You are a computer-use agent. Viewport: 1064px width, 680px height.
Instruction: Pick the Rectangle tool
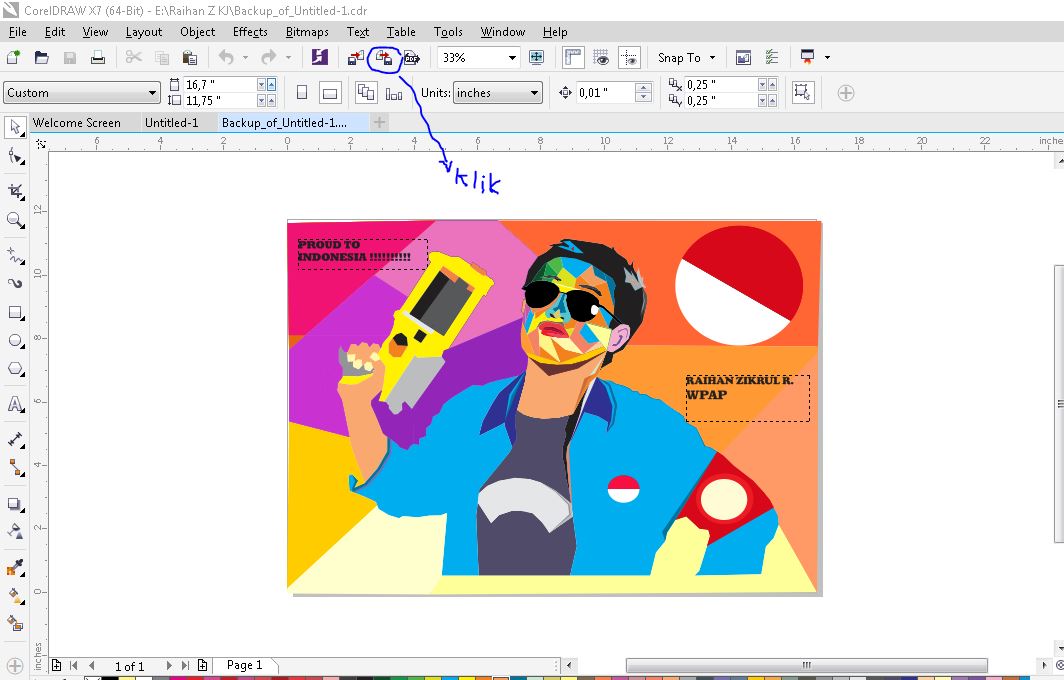click(15, 313)
